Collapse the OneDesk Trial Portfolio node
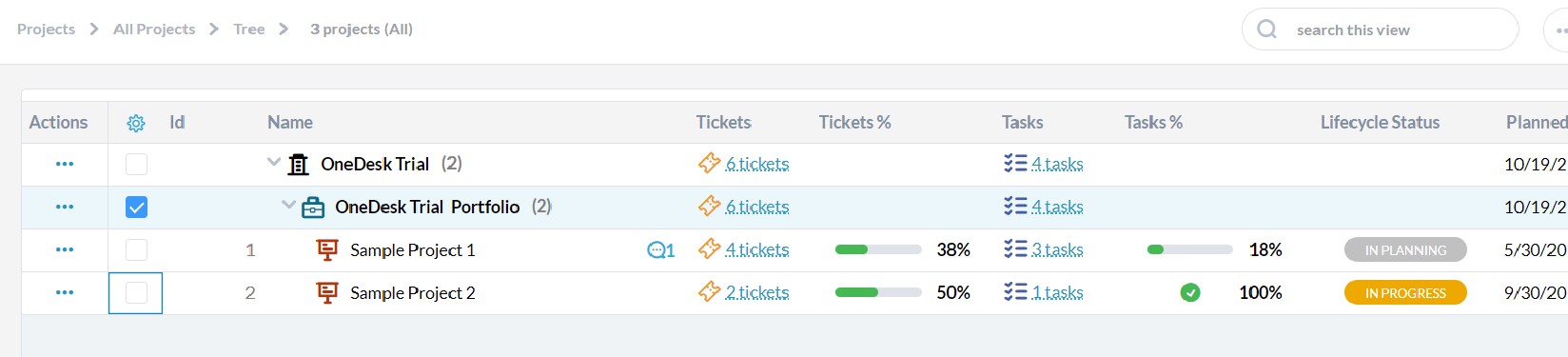 (x=288, y=206)
